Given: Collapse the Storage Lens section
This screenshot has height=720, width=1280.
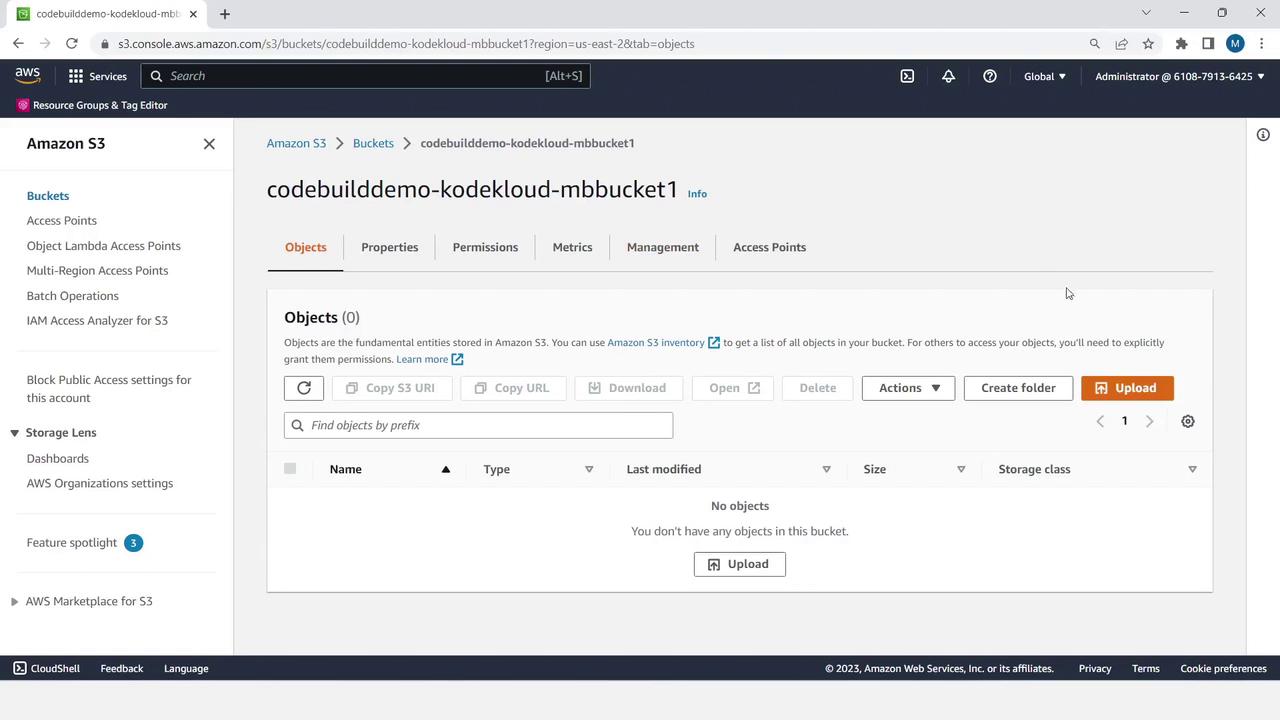Looking at the screenshot, I should click(14, 433).
